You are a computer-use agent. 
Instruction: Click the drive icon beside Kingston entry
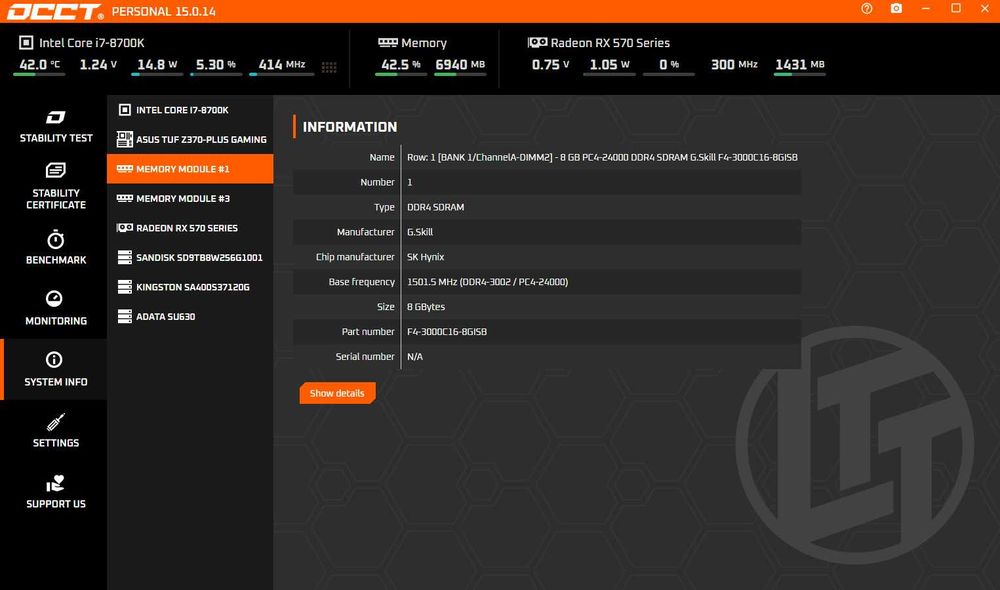[125, 287]
